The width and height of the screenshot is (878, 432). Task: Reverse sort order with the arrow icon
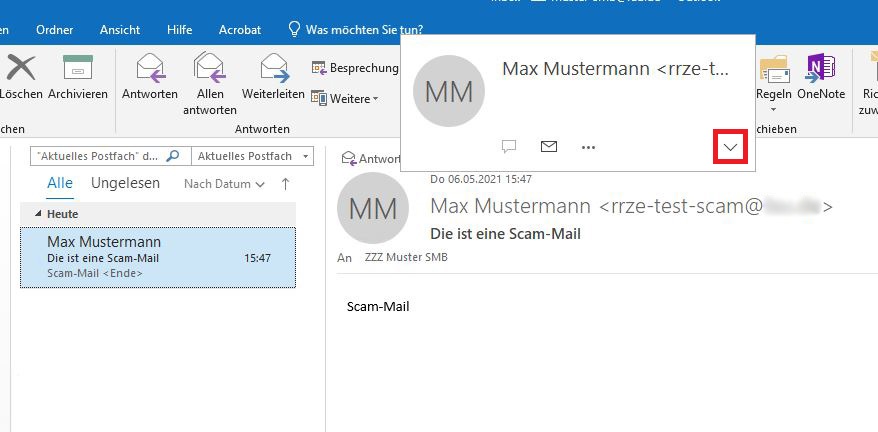(285, 184)
